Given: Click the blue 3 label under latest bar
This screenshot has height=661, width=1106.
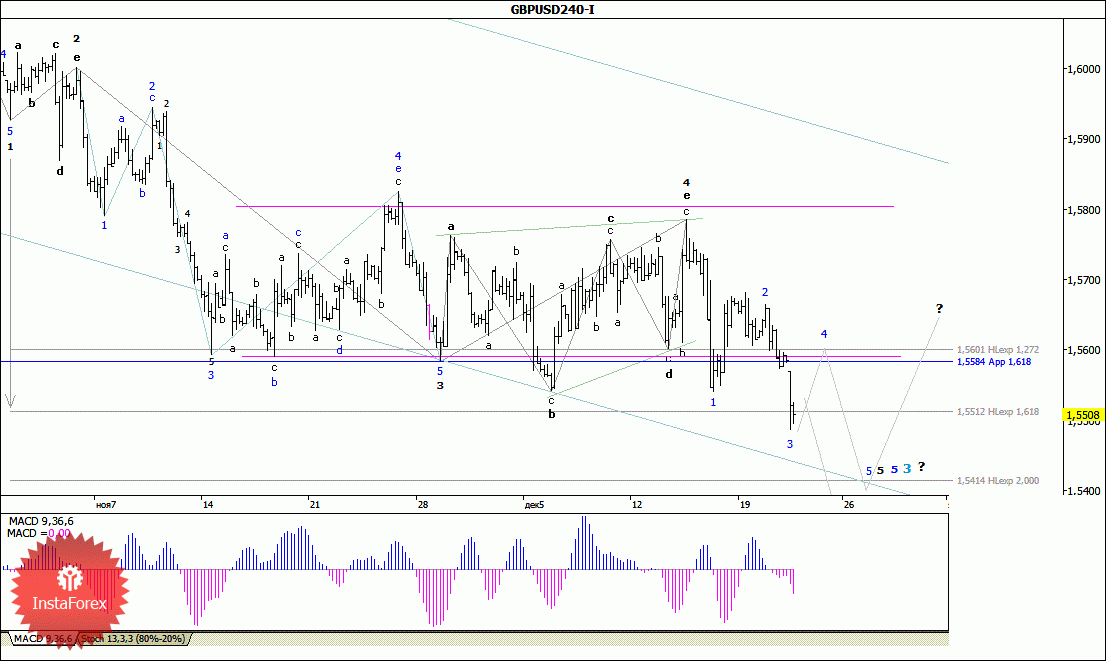Looking at the screenshot, I should click(x=789, y=444).
